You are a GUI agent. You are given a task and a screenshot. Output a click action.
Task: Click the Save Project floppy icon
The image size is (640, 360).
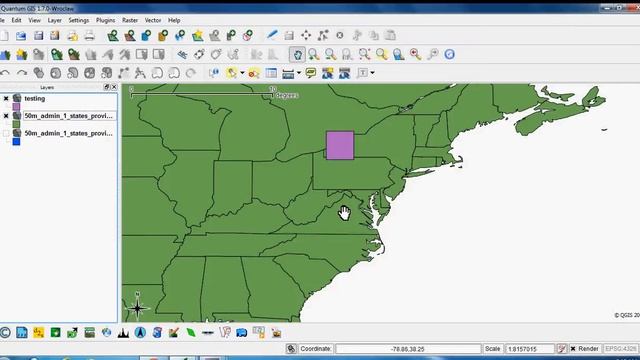click(x=38, y=36)
